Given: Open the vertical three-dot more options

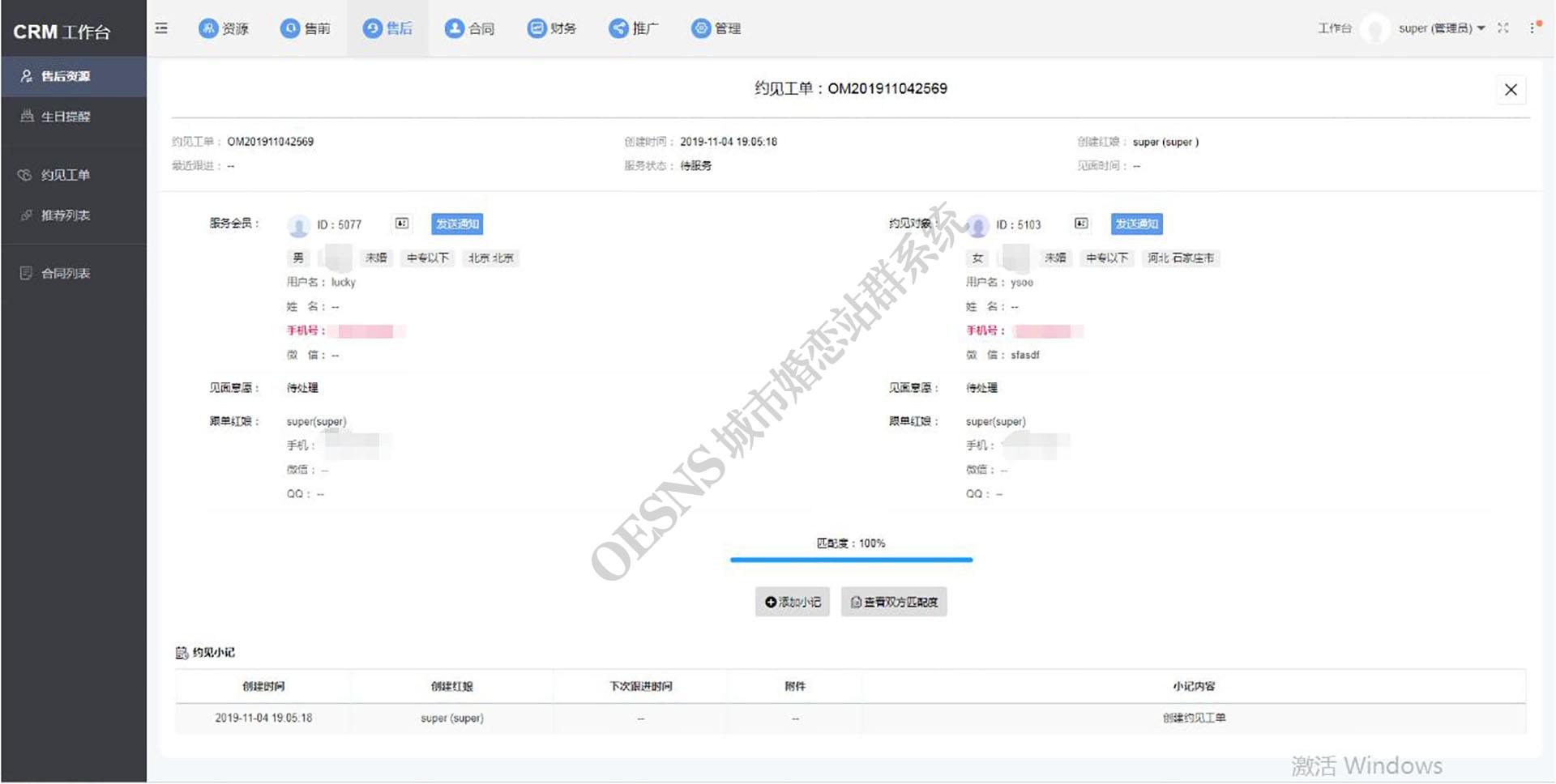Looking at the screenshot, I should click(x=1532, y=28).
